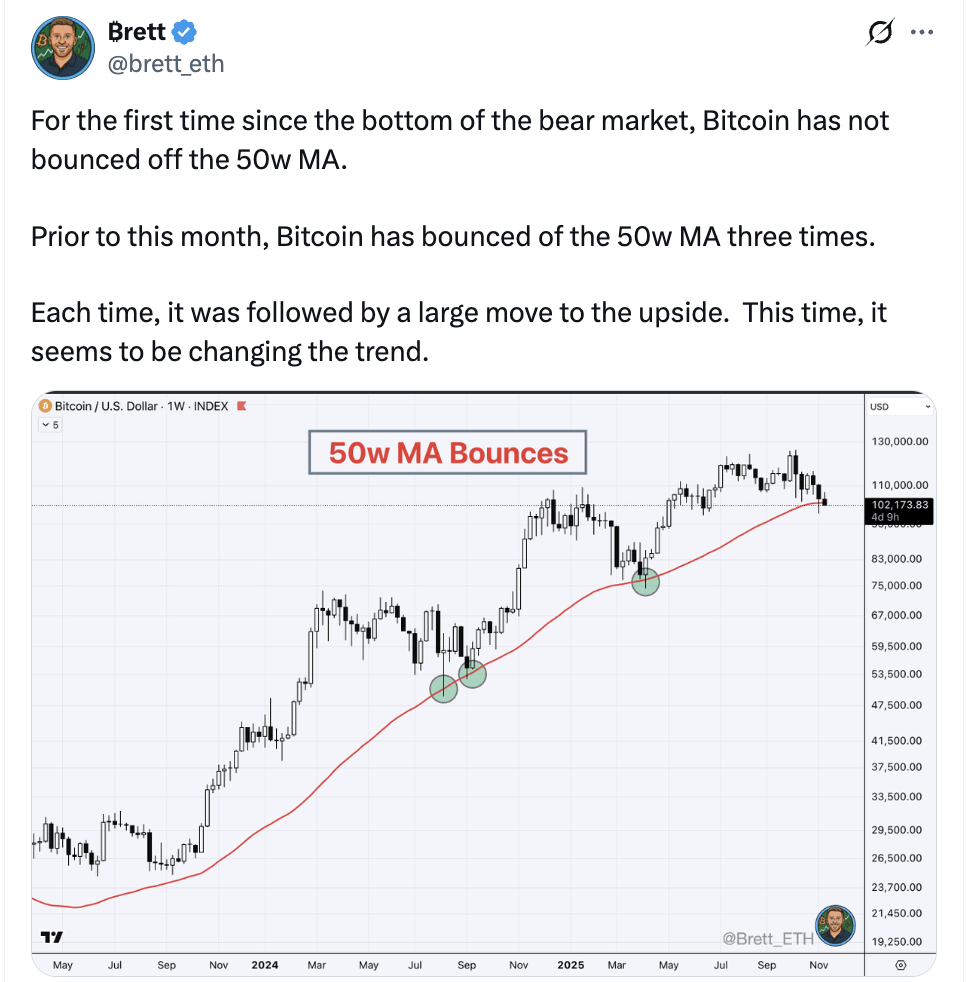Screen dimensions: 968x982
Task: Click the 83,000.00 level on the price scale
Action: coord(895,557)
